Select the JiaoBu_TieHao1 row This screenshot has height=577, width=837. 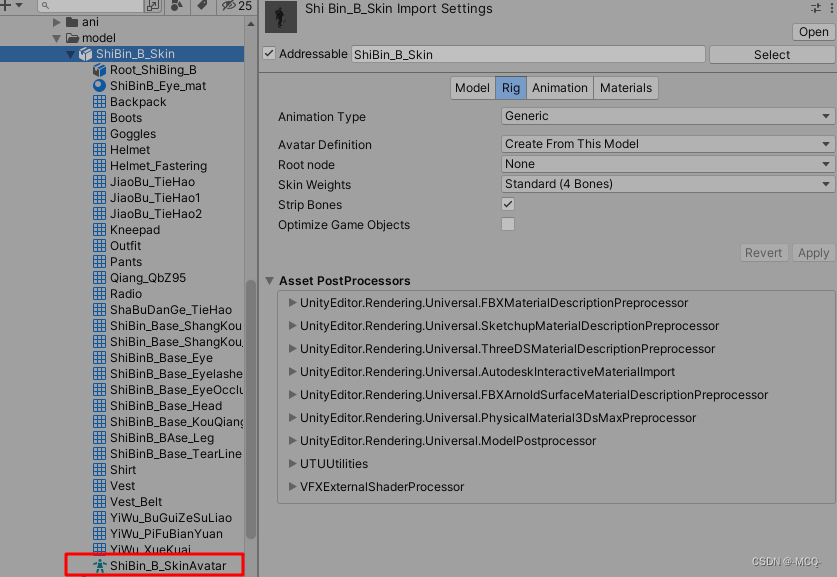tap(122, 198)
